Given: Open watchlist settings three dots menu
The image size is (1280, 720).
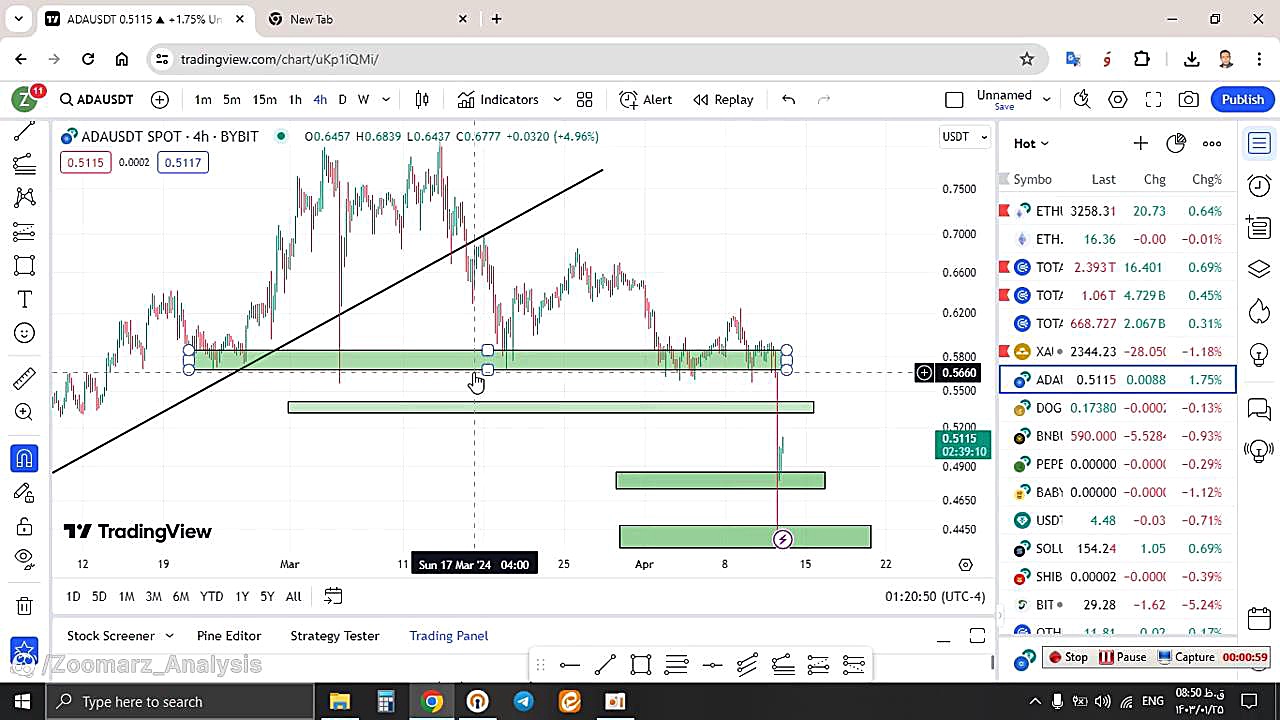Looking at the screenshot, I should pos(1212,143).
